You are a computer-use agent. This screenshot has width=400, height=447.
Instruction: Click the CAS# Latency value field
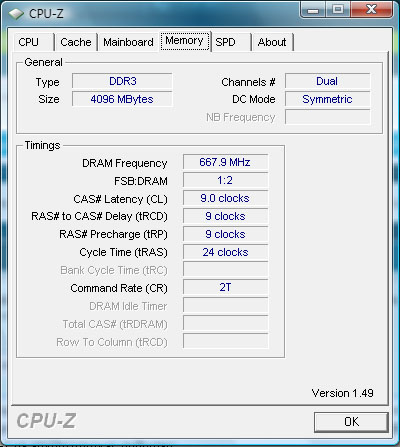[225, 198]
